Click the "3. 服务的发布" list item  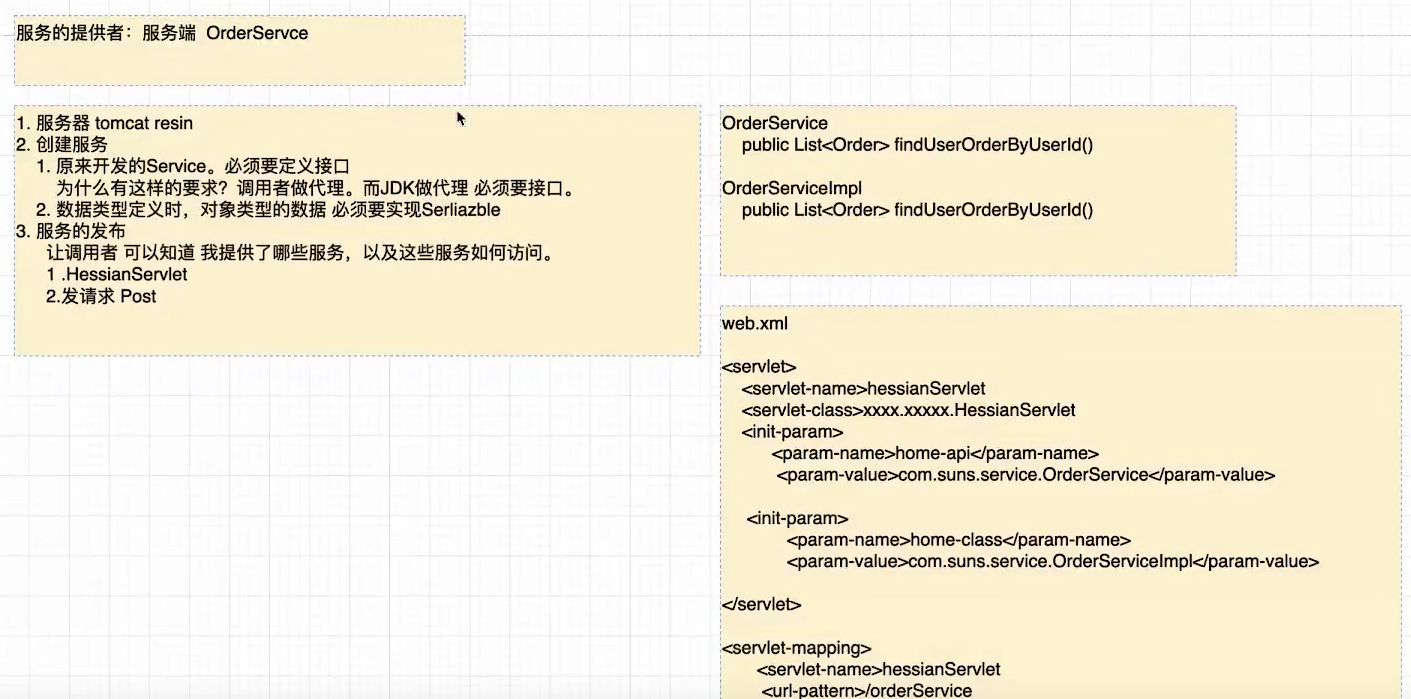71,232
